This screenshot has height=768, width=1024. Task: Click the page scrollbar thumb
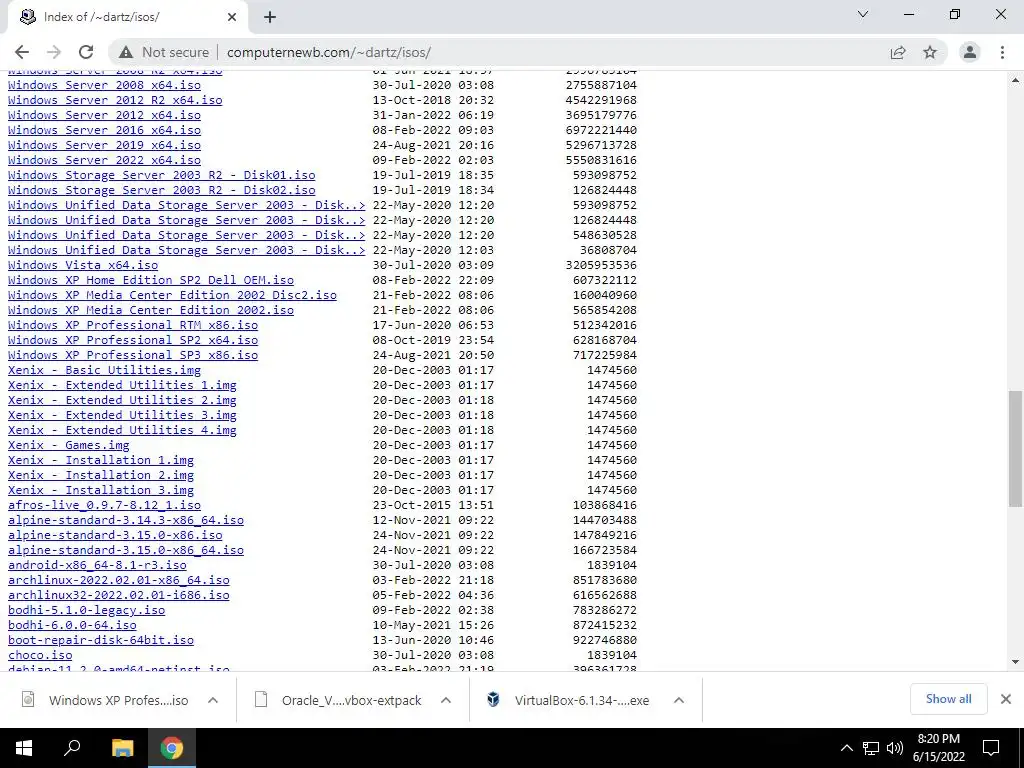1015,449
